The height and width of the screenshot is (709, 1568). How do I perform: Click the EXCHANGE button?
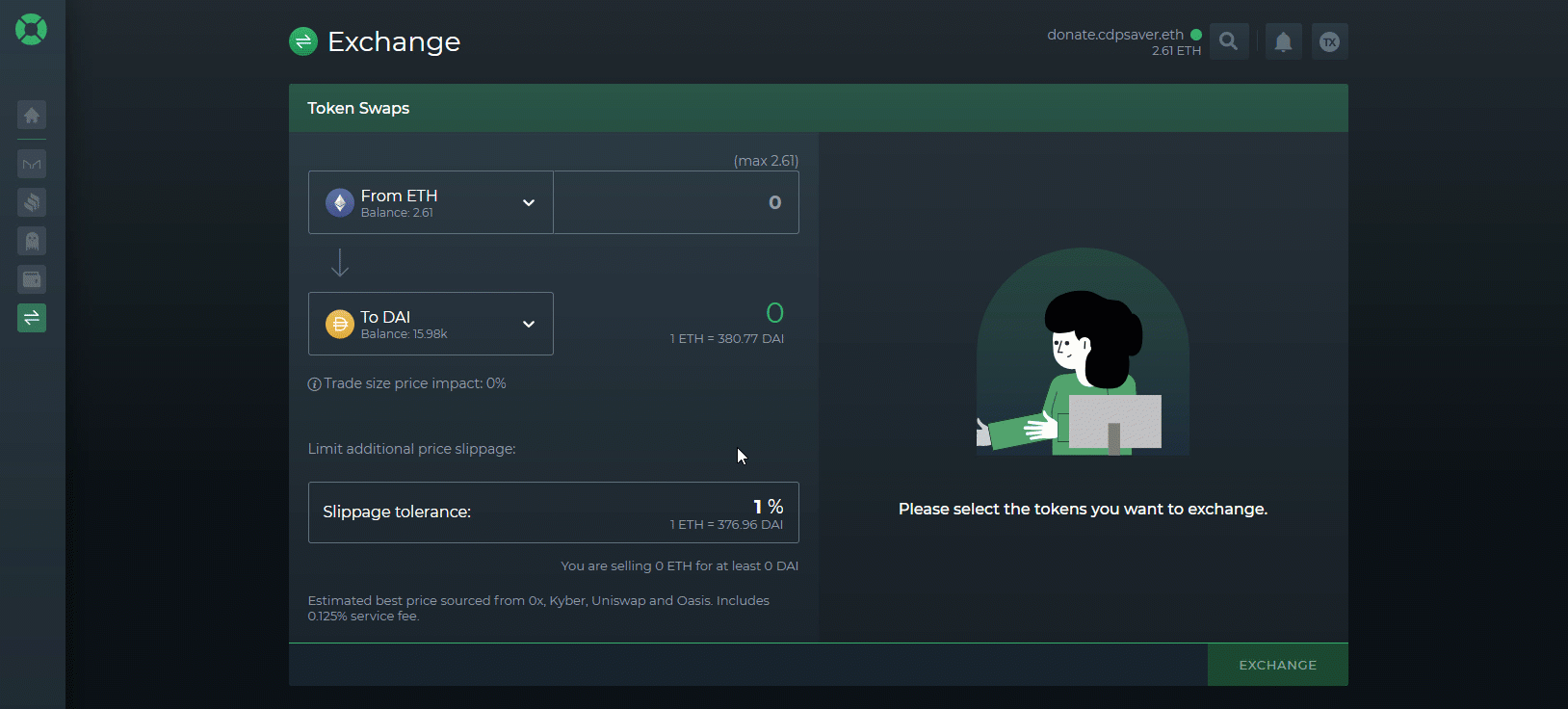tap(1278, 665)
